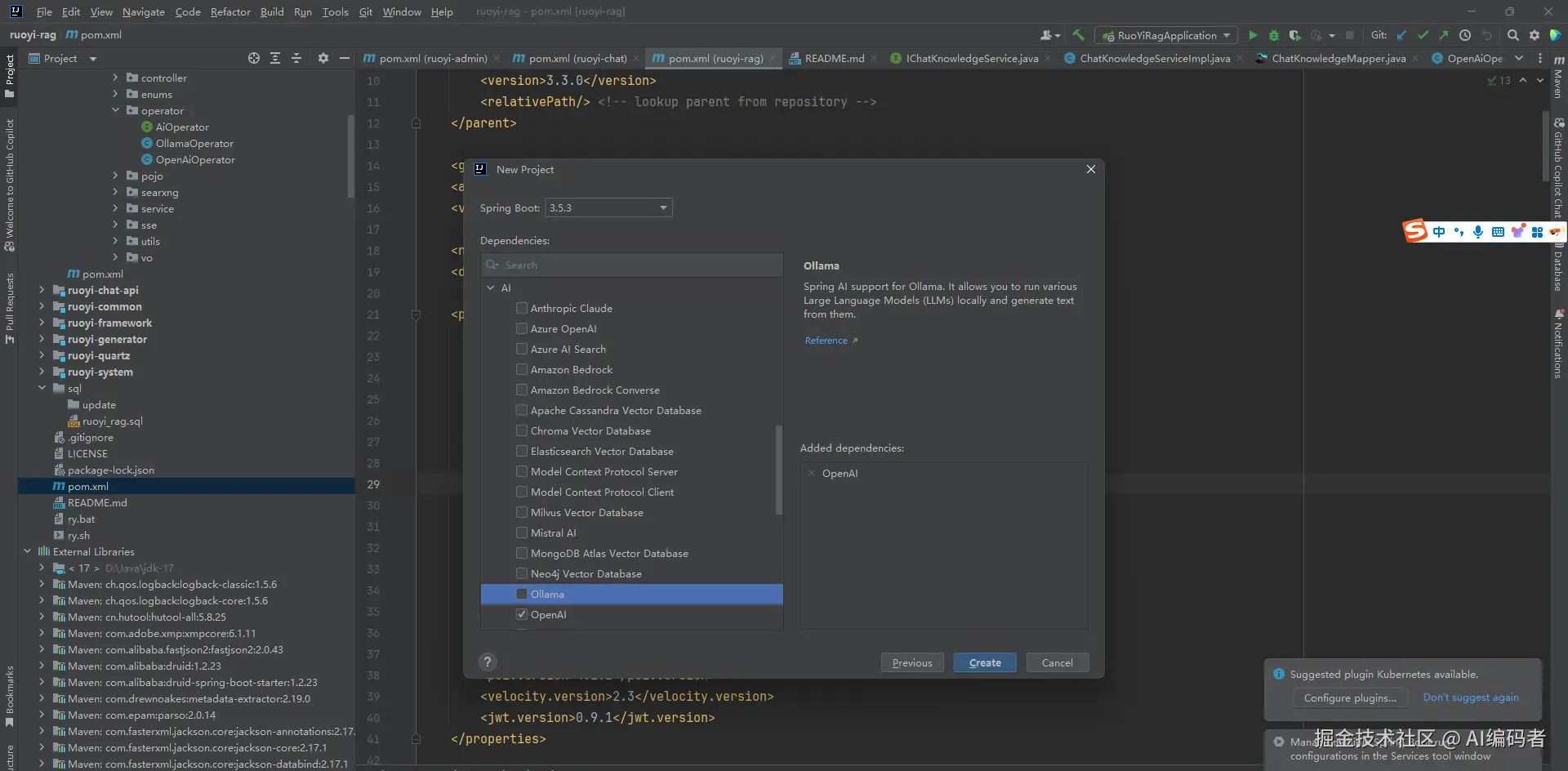Click the locate opened file crosshair icon
1568x771 pixels.
(x=254, y=58)
